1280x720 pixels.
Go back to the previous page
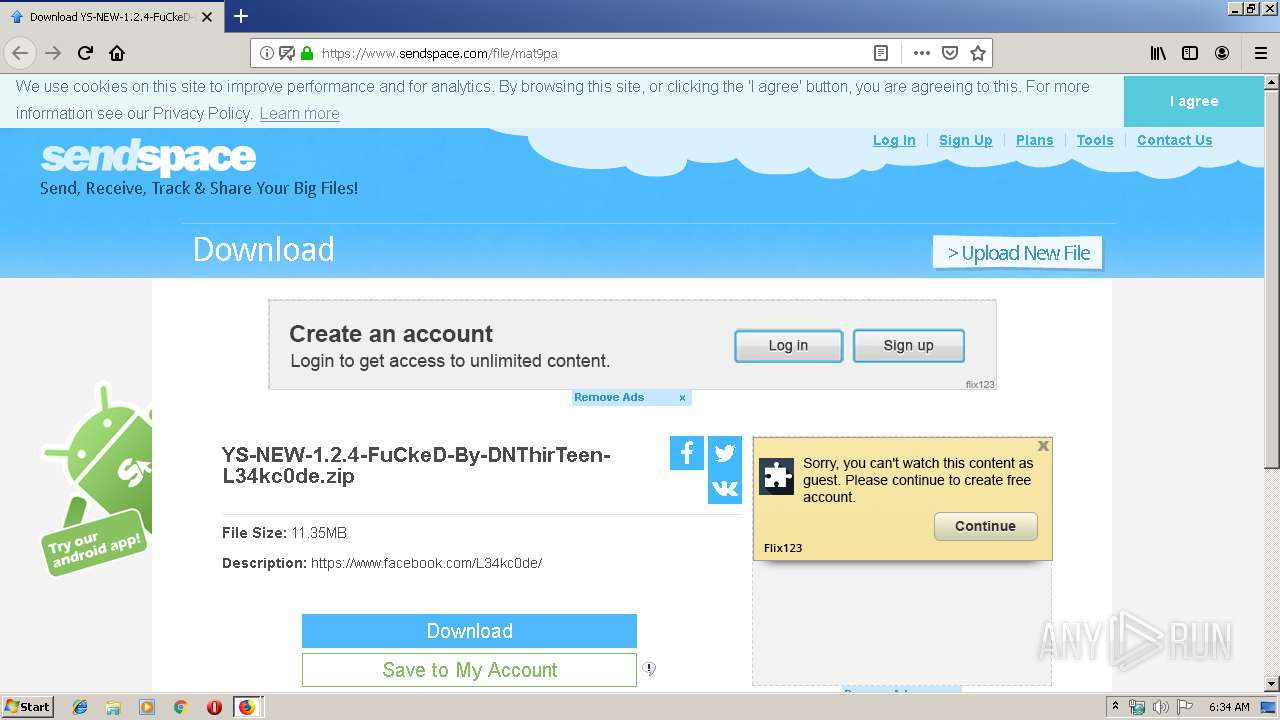click(x=20, y=53)
